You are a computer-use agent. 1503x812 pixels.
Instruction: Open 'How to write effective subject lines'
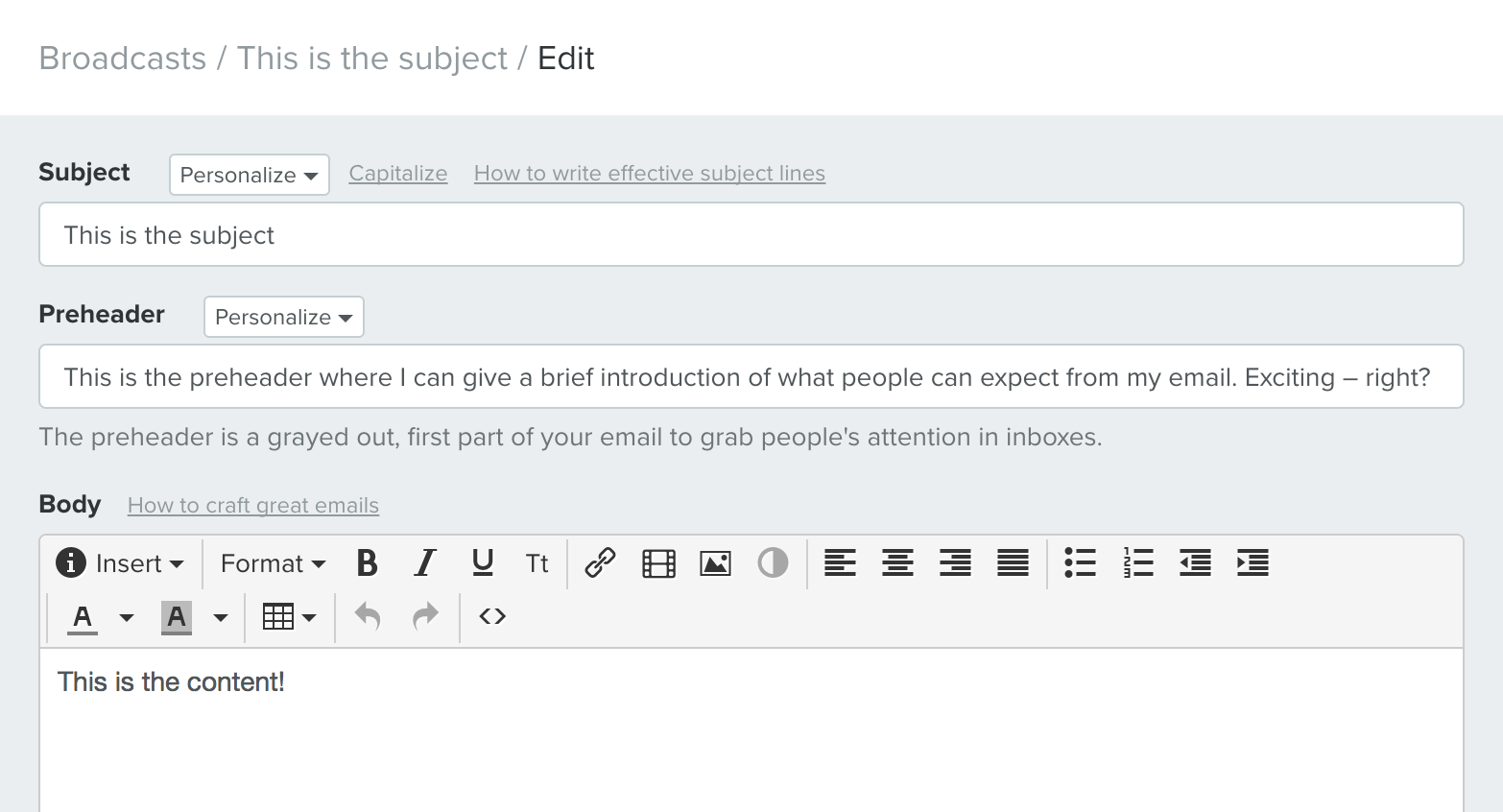[x=650, y=174]
